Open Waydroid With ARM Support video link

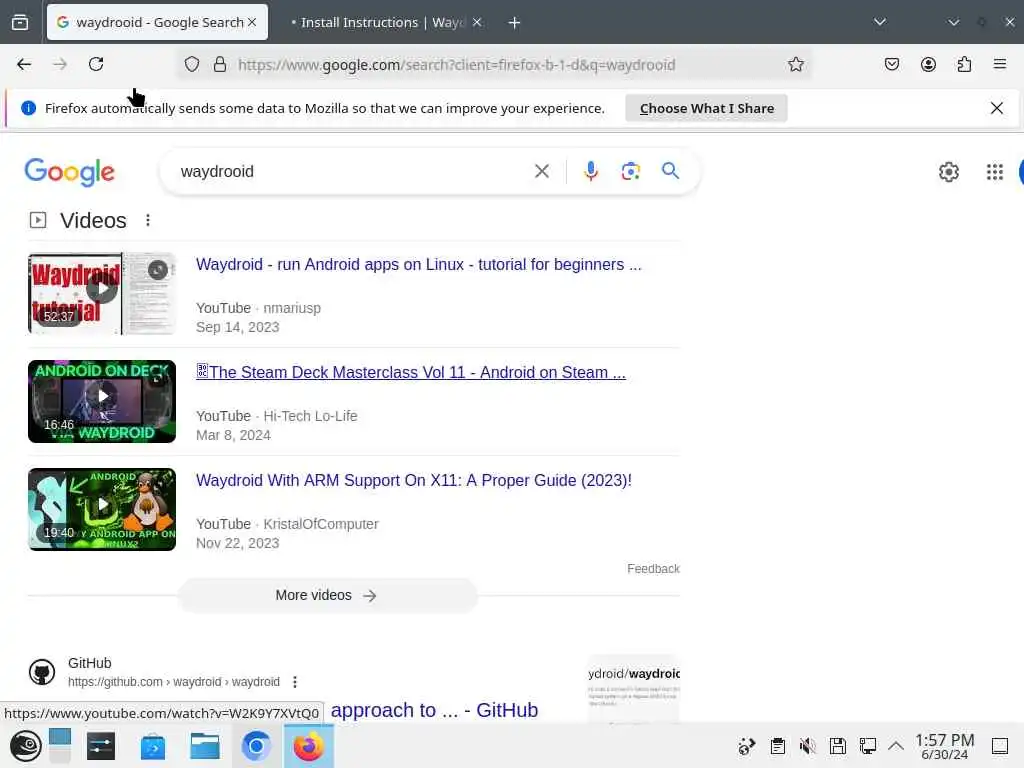point(413,481)
